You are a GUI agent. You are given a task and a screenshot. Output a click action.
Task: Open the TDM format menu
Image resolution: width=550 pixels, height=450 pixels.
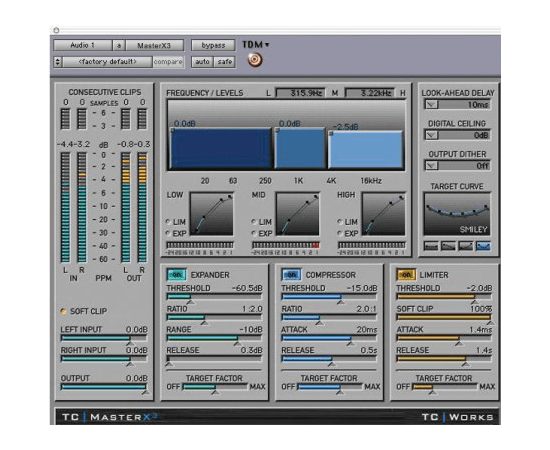(x=256, y=45)
